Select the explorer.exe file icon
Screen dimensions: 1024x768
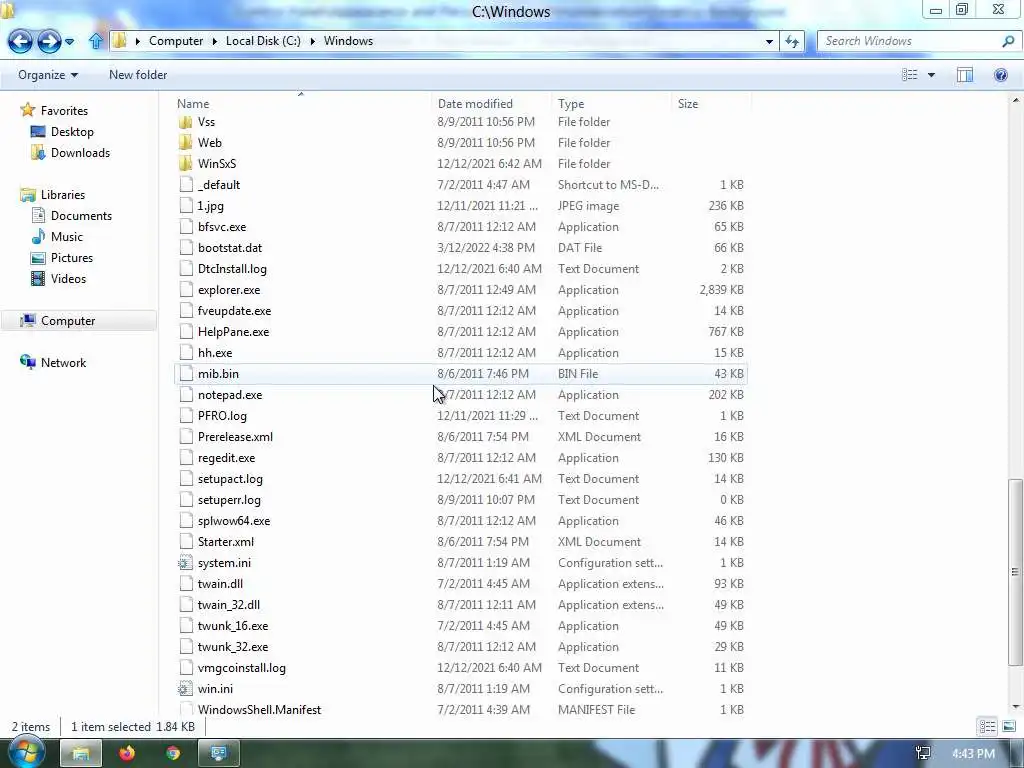coord(186,290)
